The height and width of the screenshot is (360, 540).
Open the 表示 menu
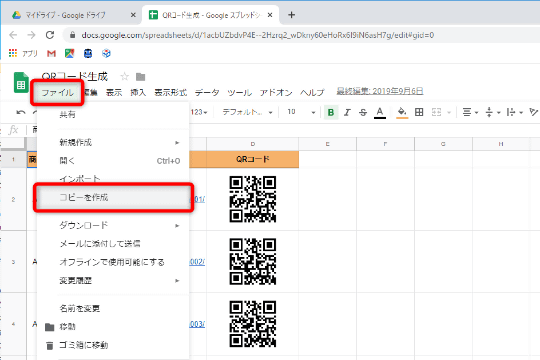(x=114, y=92)
